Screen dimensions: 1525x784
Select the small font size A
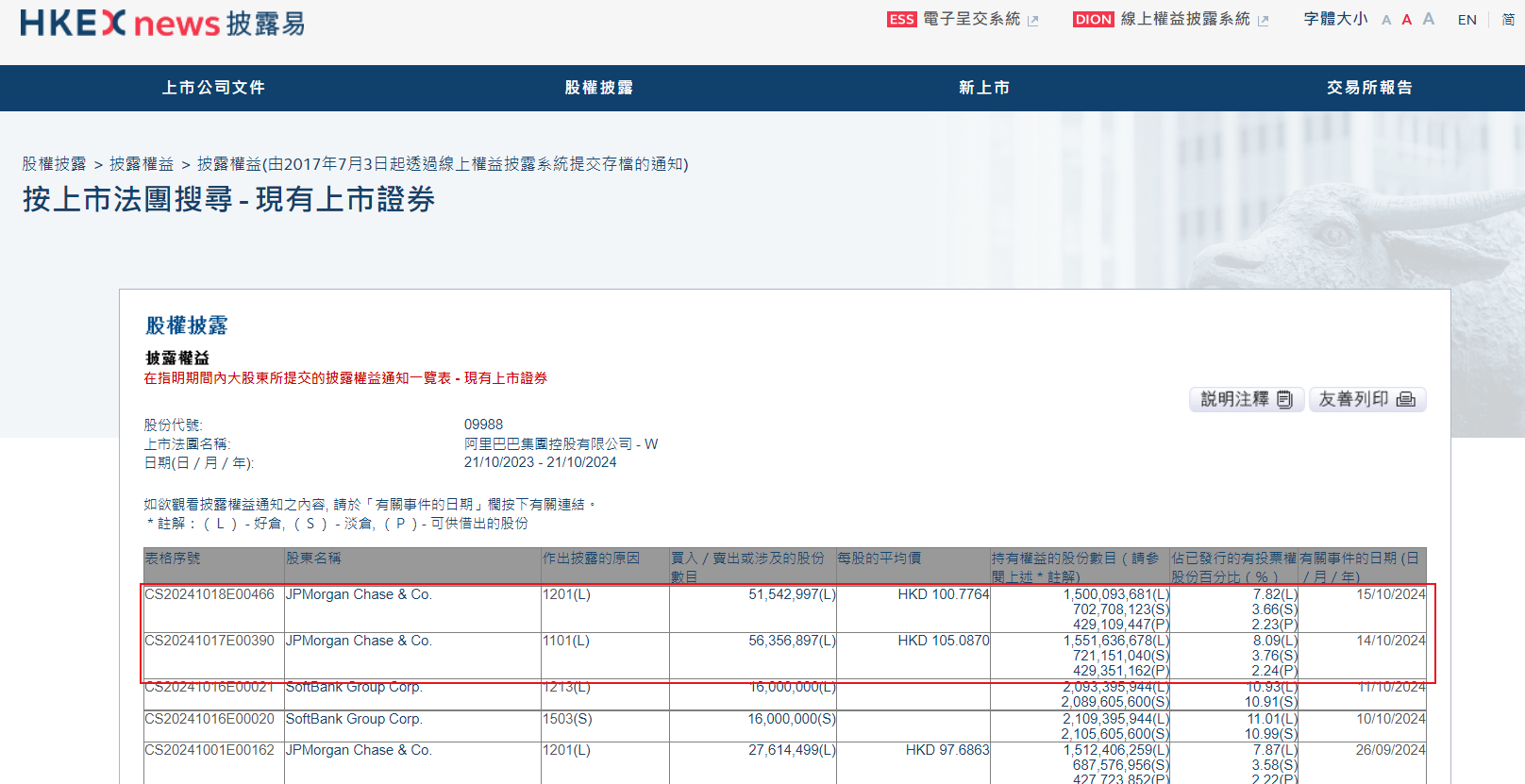click(1386, 20)
